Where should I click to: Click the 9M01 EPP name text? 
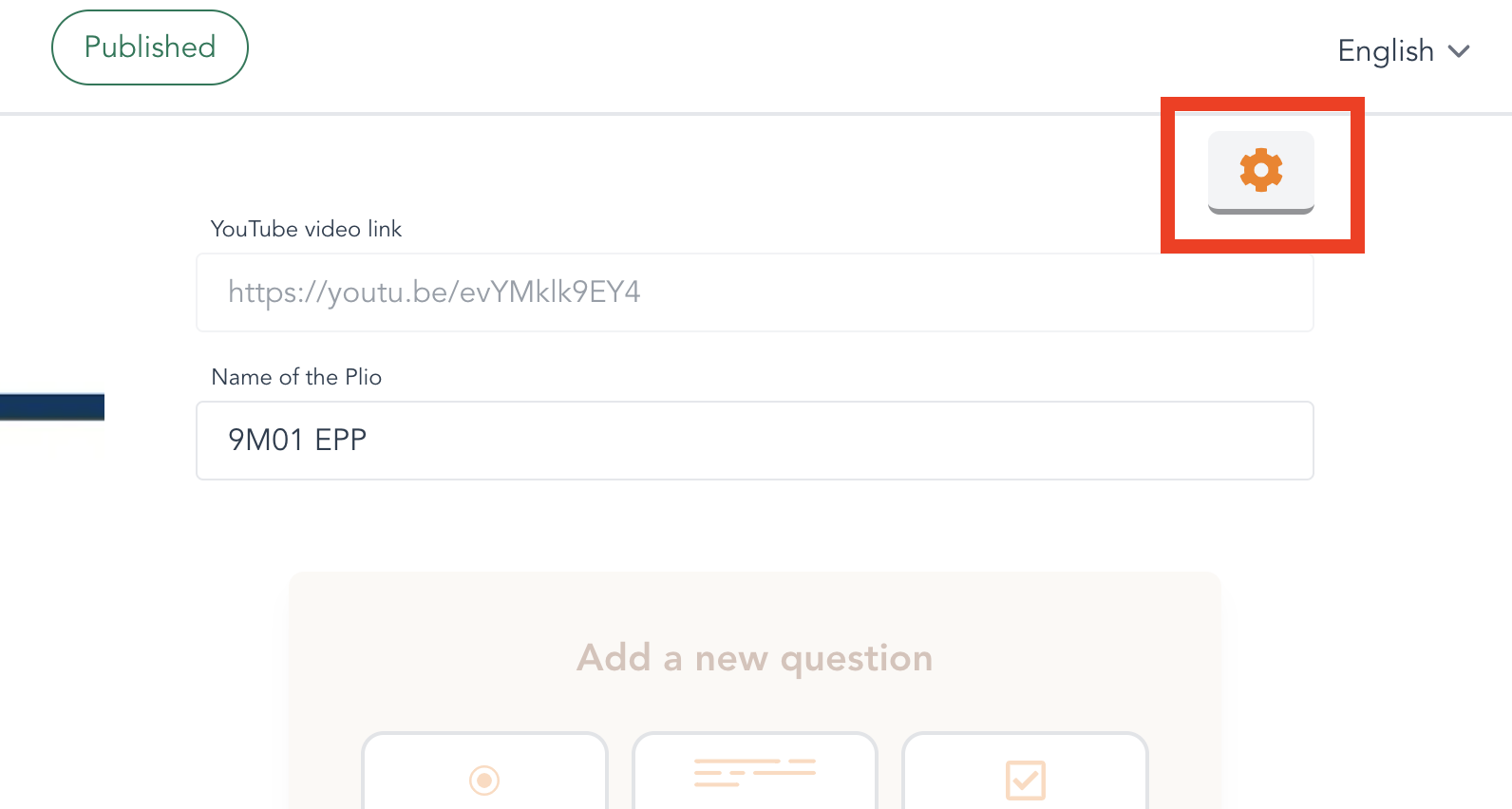pos(297,441)
